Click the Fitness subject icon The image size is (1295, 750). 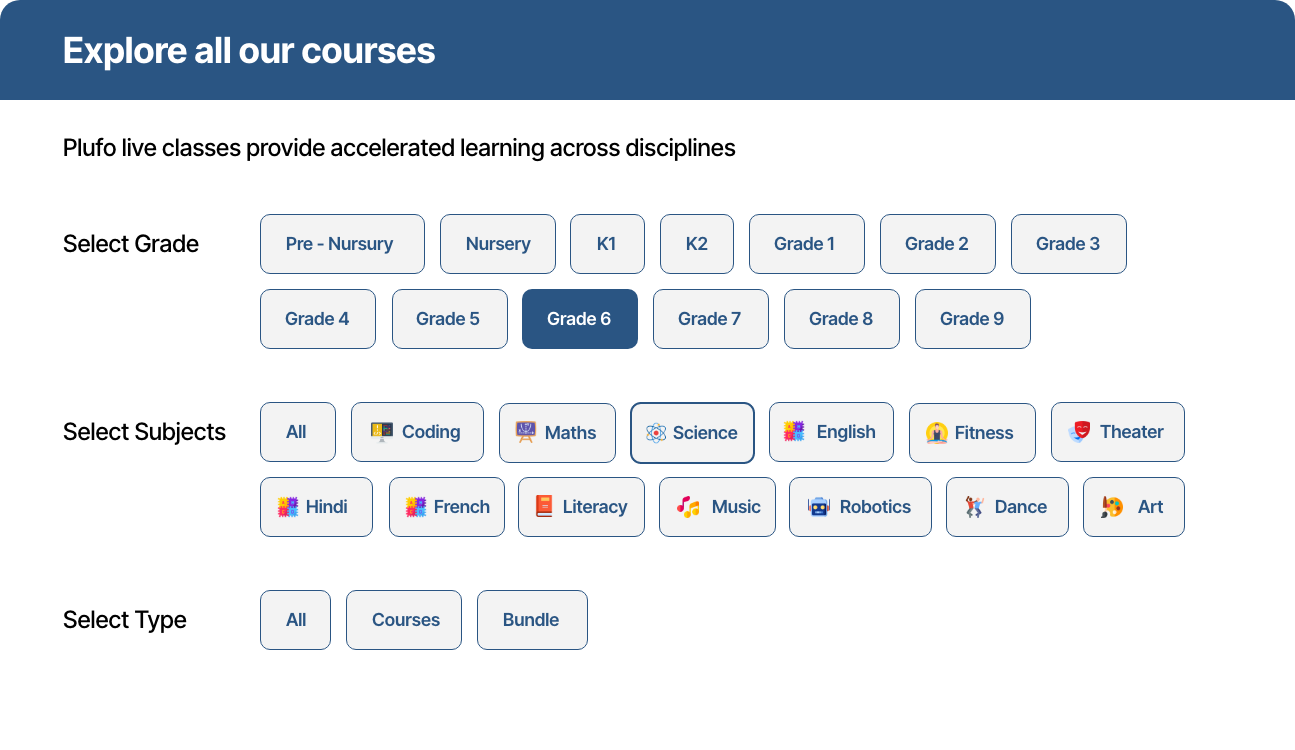pyautogui.click(x=936, y=433)
